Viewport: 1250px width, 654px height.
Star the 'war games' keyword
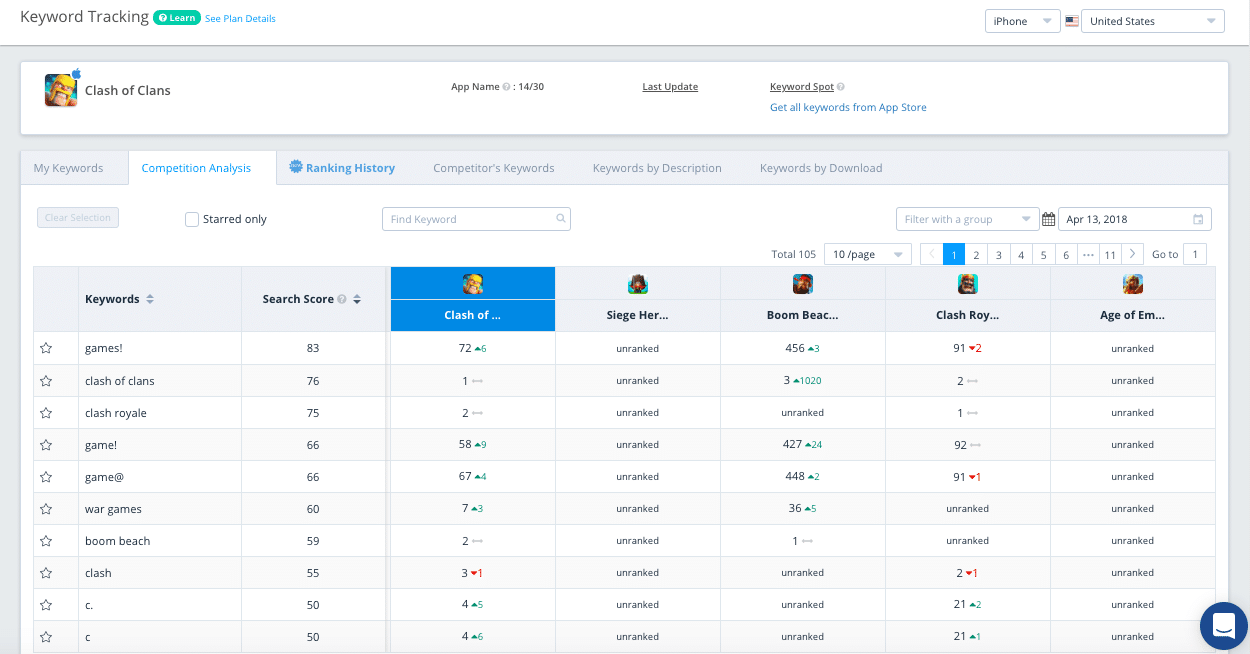[46, 508]
